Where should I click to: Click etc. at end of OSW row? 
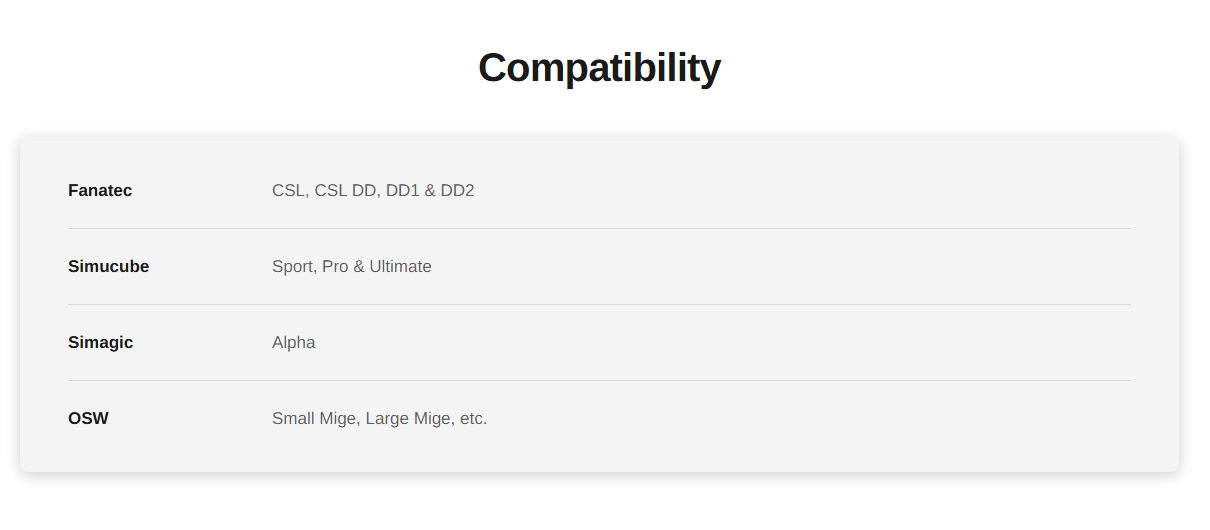pyautogui.click(x=473, y=418)
